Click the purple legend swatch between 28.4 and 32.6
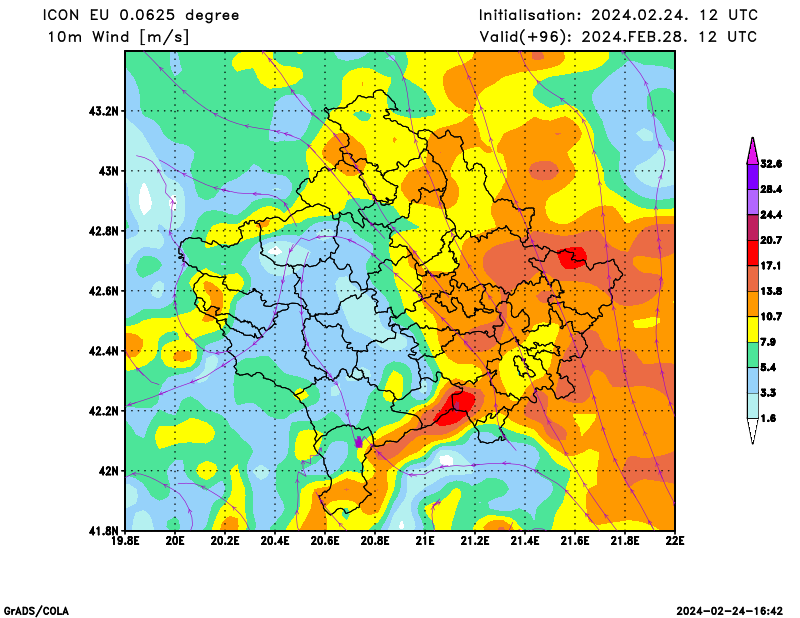 coord(753,177)
